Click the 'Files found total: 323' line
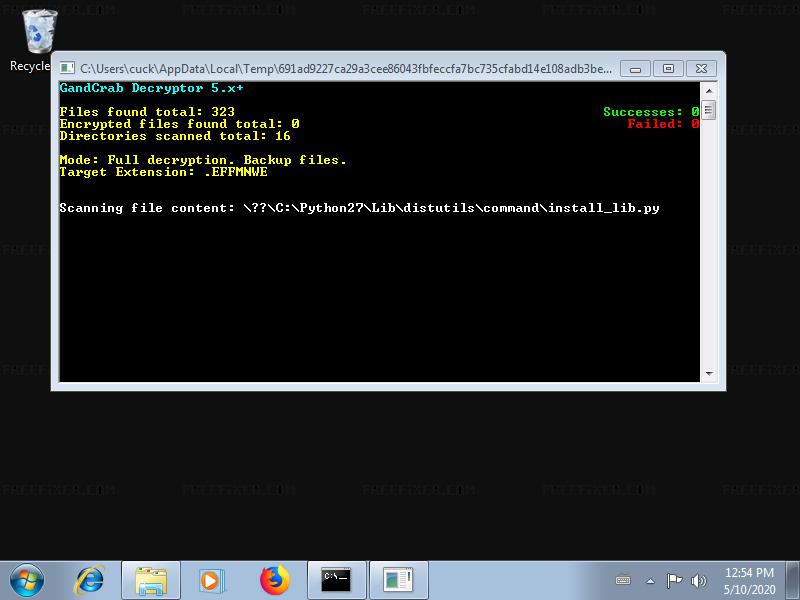800x600 pixels. [147, 112]
